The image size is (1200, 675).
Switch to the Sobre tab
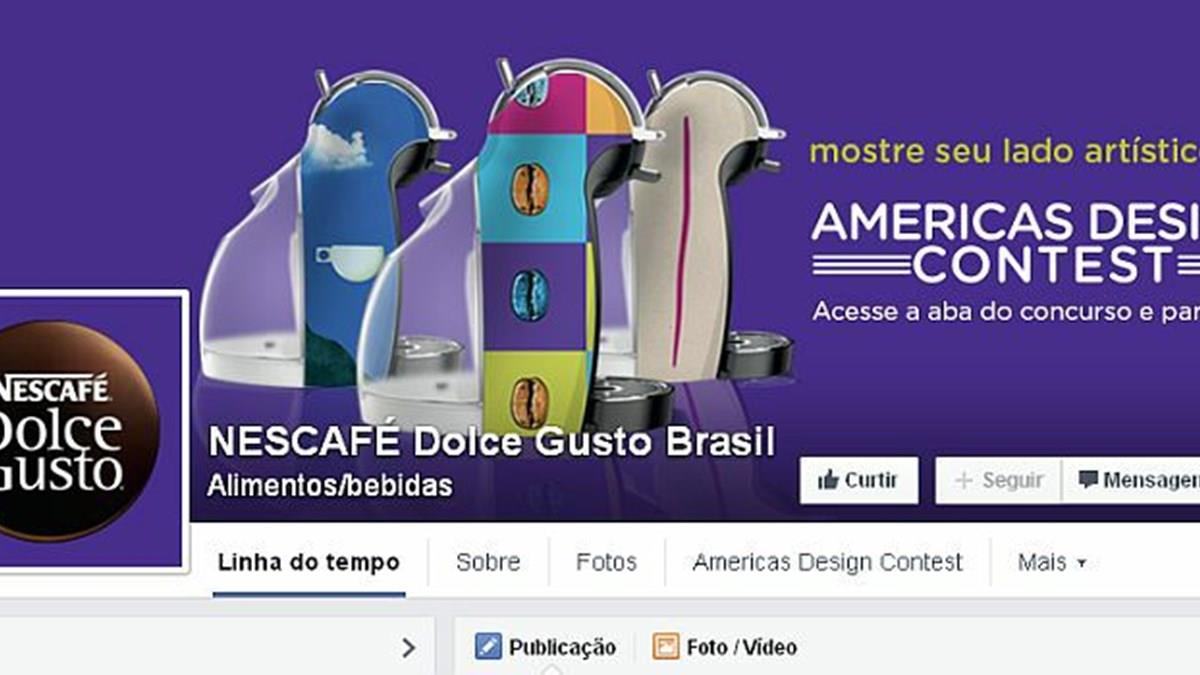point(488,562)
